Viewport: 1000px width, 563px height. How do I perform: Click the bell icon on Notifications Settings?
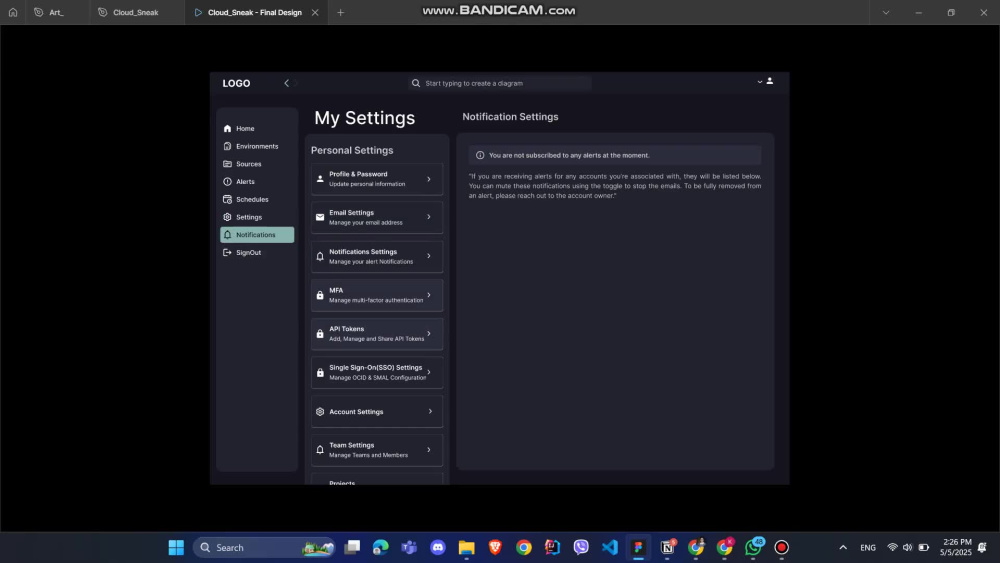[320, 256]
